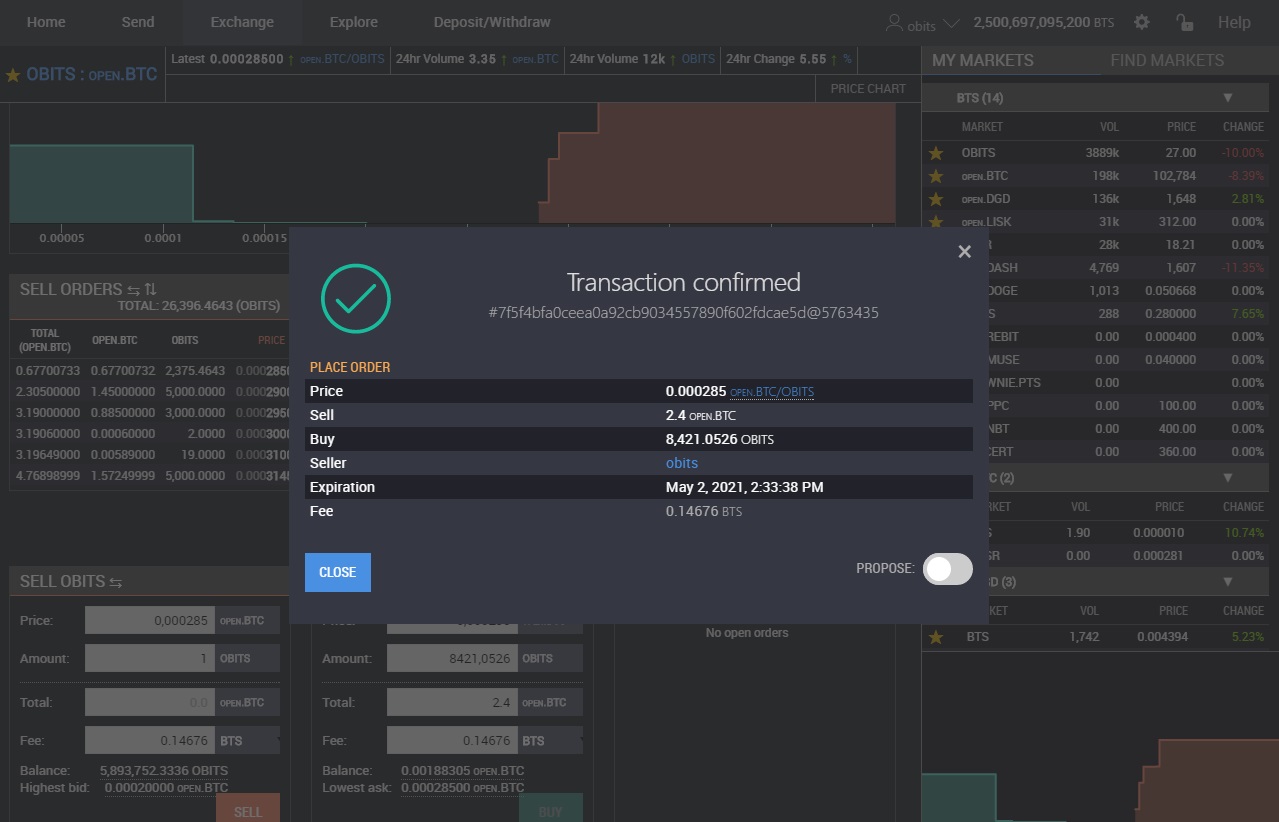This screenshot has height=822, width=1279.
Task: Click Amount field showing 8421,0526
Action: point(451,659)
